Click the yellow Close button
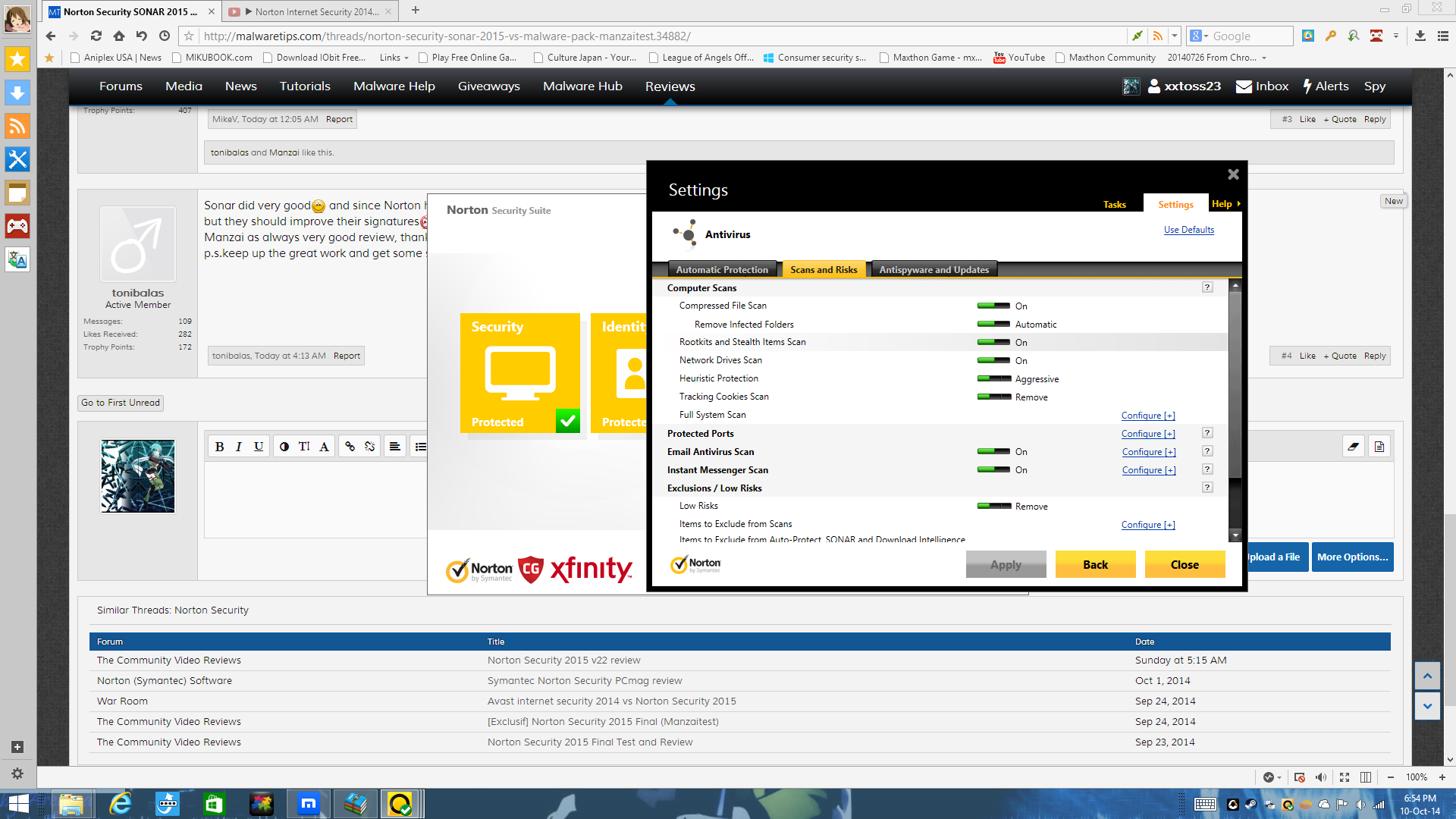The height and width of the screenshot is (819, 1456). coord(1185,565)
